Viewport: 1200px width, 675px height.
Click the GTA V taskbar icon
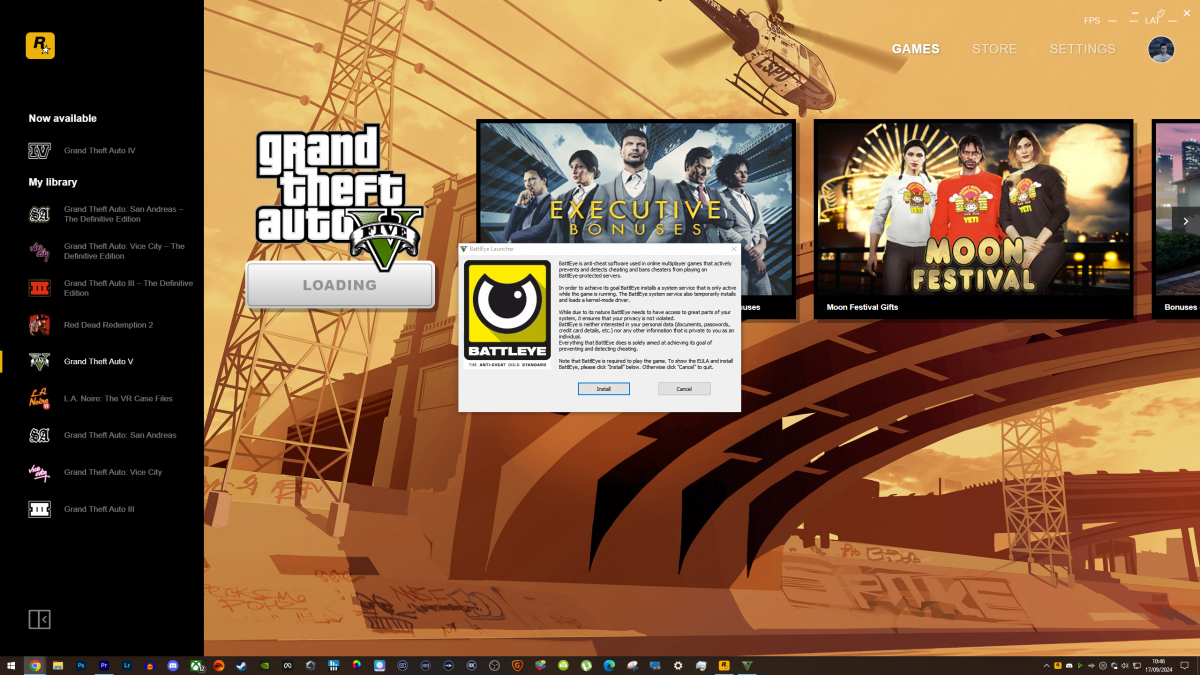click(x=747, y=665)
